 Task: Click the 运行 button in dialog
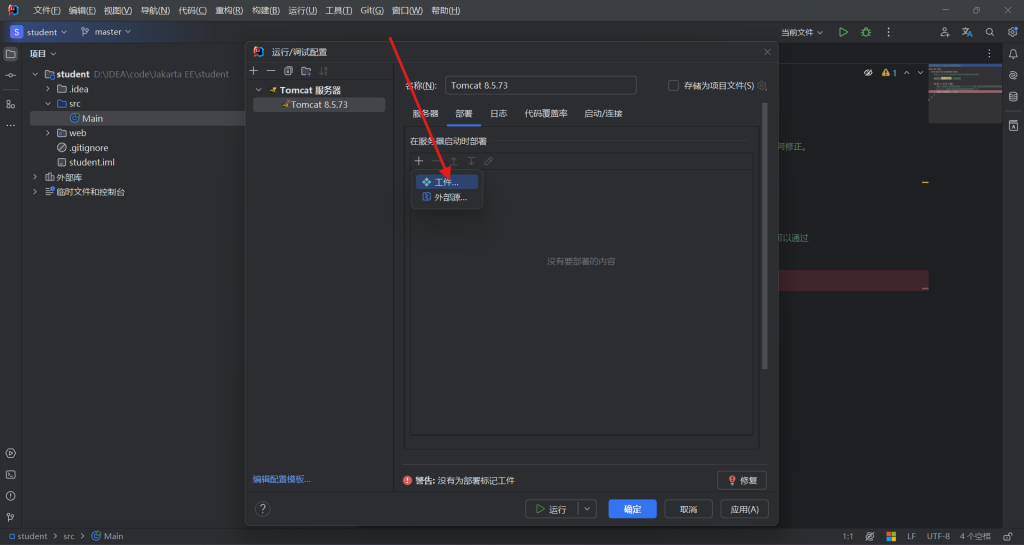551,509
